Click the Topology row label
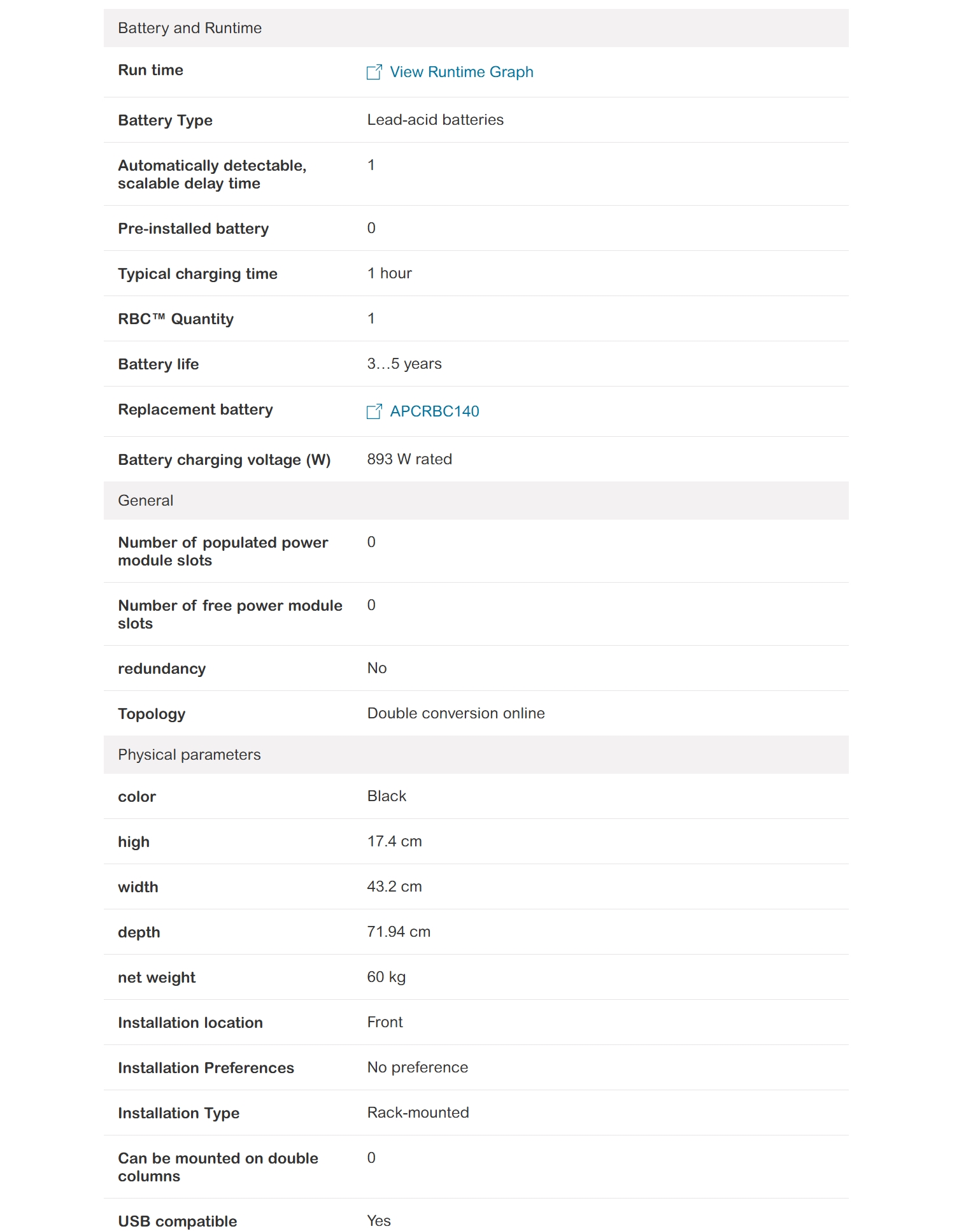Viewport: 980px width, 1231px height. click(x=152, y=714)
